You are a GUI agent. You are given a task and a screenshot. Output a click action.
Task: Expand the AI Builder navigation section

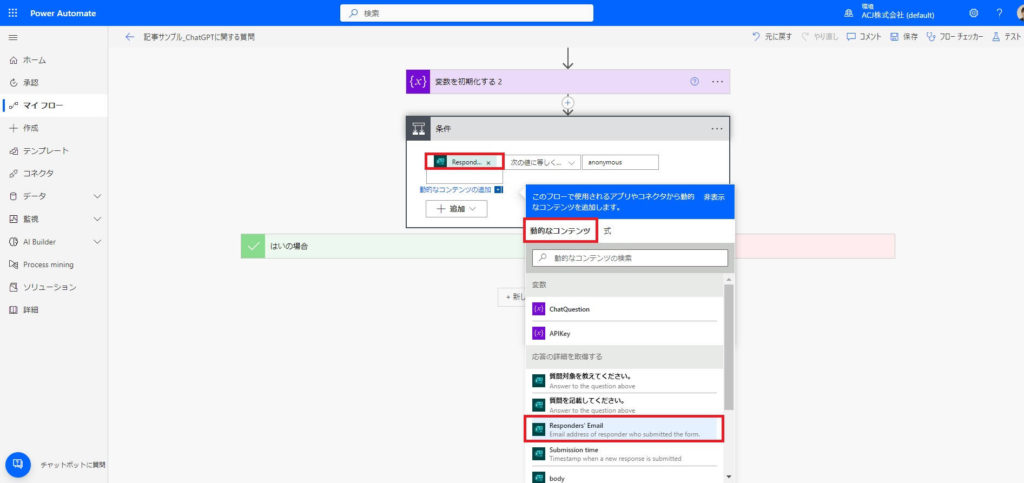(x=97, y=242)
